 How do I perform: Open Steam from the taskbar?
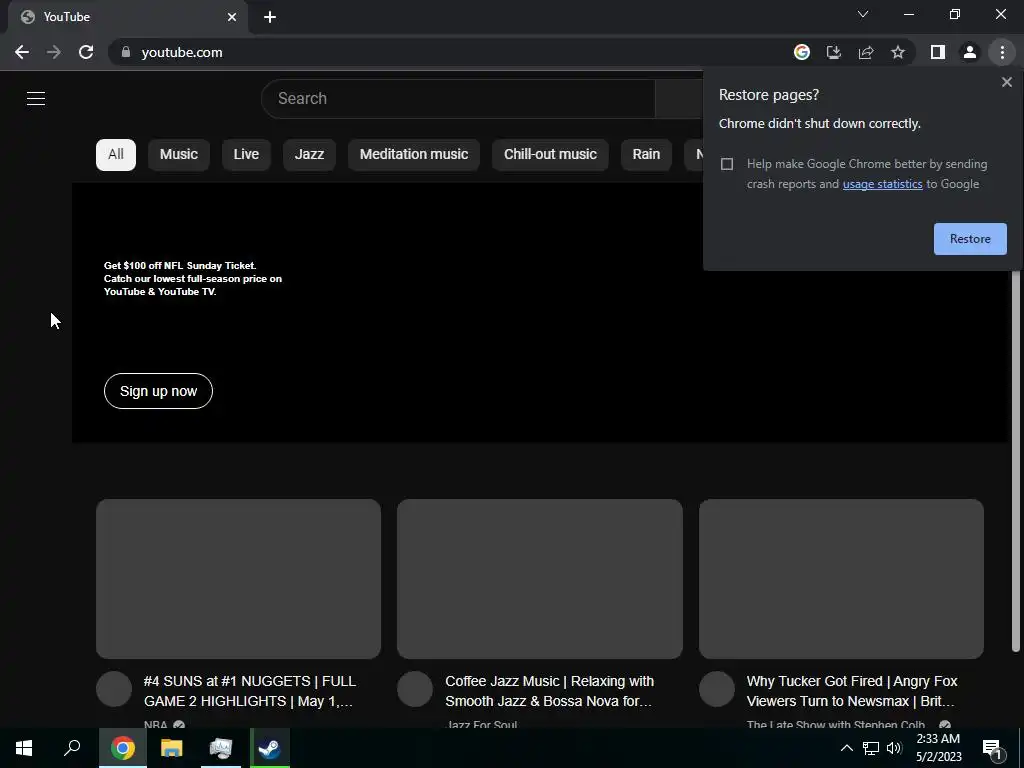[270, 748]
